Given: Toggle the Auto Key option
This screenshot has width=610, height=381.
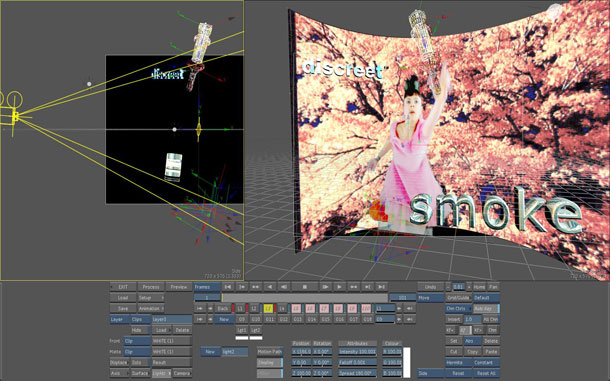Looking at the screenshot, I should (x=486, y=309).
